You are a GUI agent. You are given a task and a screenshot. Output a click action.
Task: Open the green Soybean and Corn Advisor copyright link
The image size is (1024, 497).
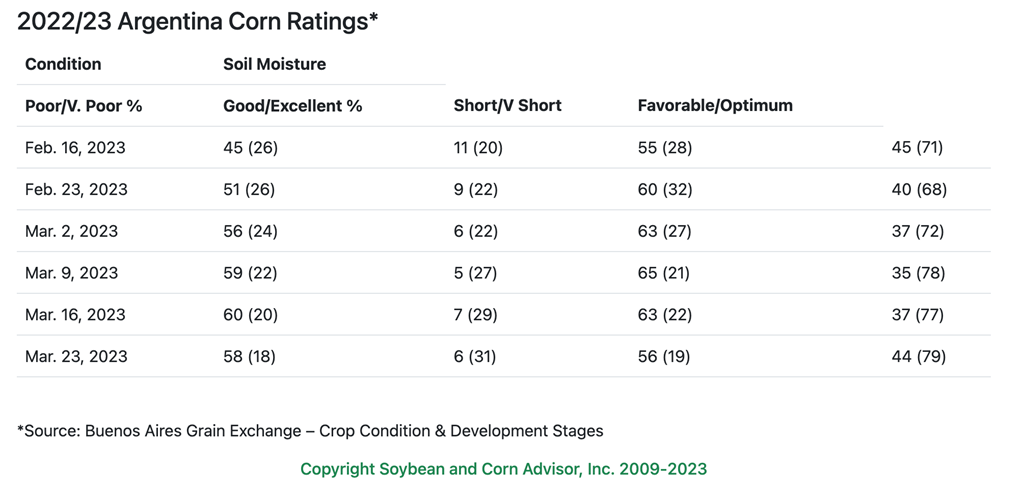pos(503,469)
